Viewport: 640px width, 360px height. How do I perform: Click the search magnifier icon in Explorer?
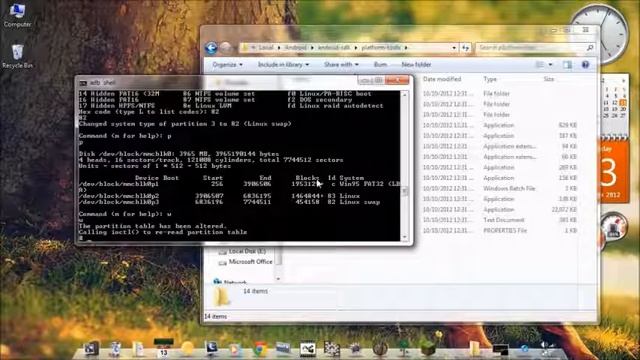(590, 48)
